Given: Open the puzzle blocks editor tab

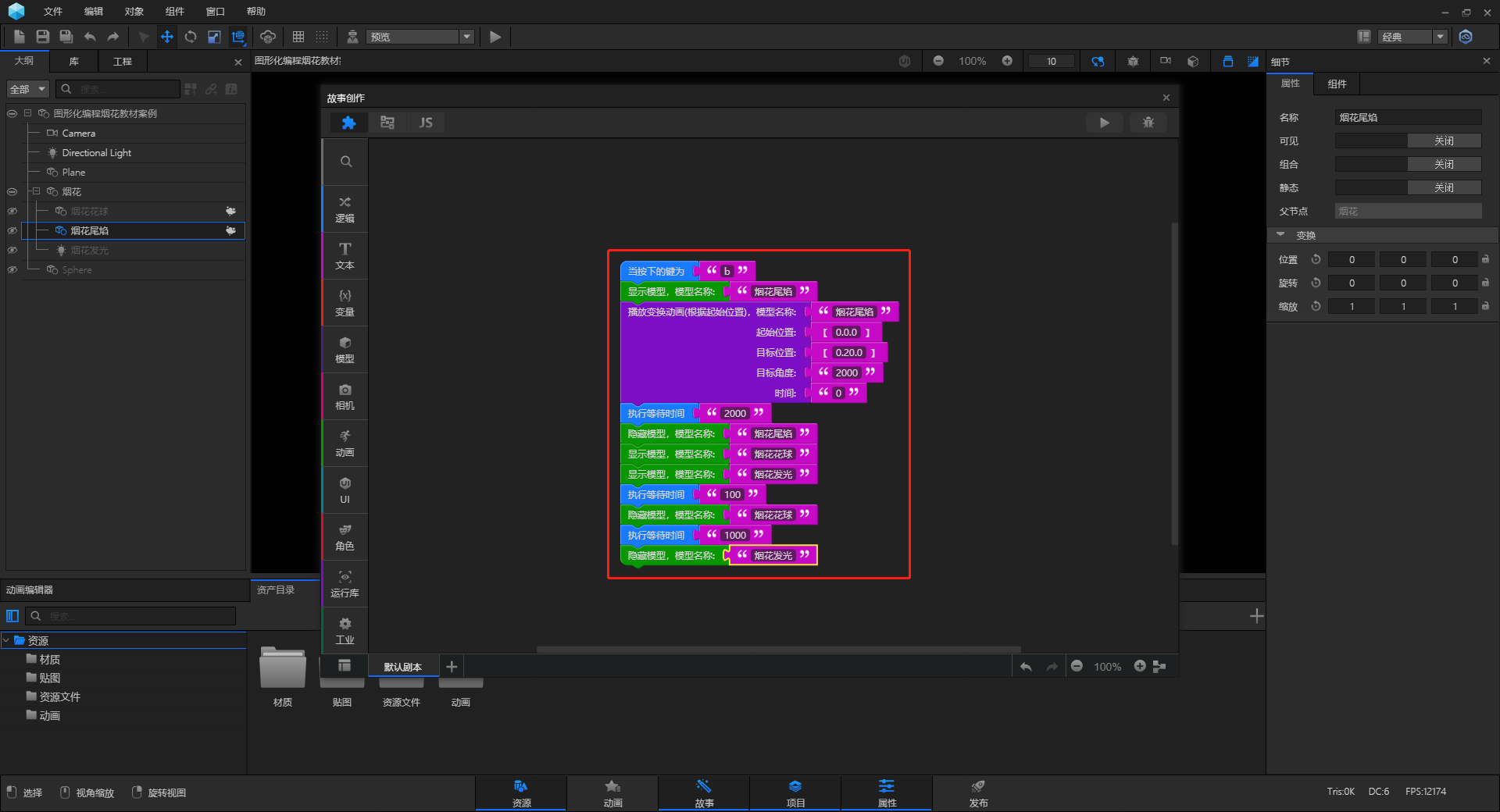Looking at the screenshot, I should coord(348,123).
